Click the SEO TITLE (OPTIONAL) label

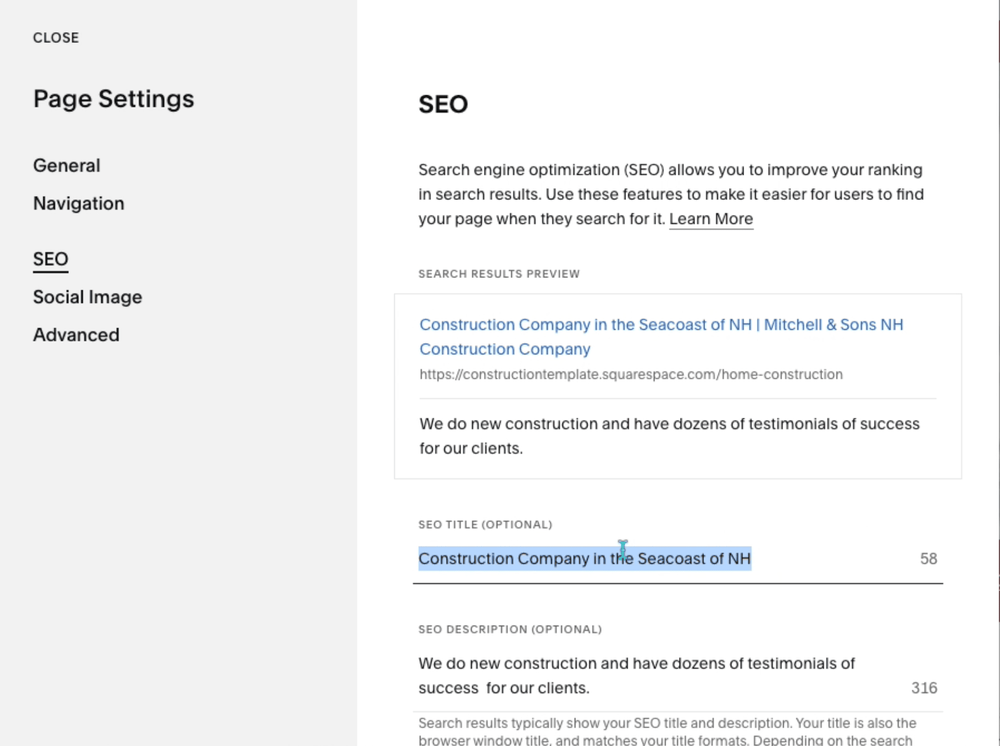point(485,525)
